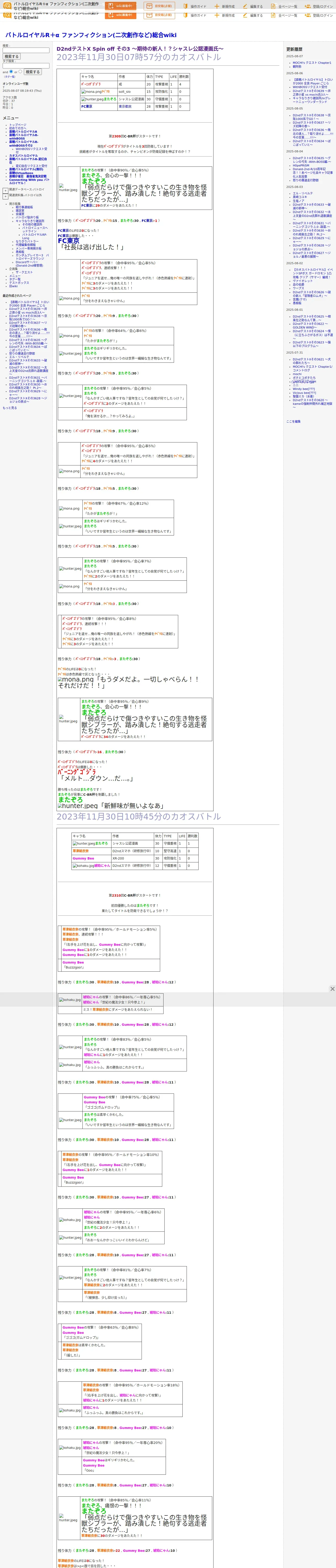336x1568 pixels.
Task: Open H0pePRiSM in the update history
Action: [x=301, y=166]
